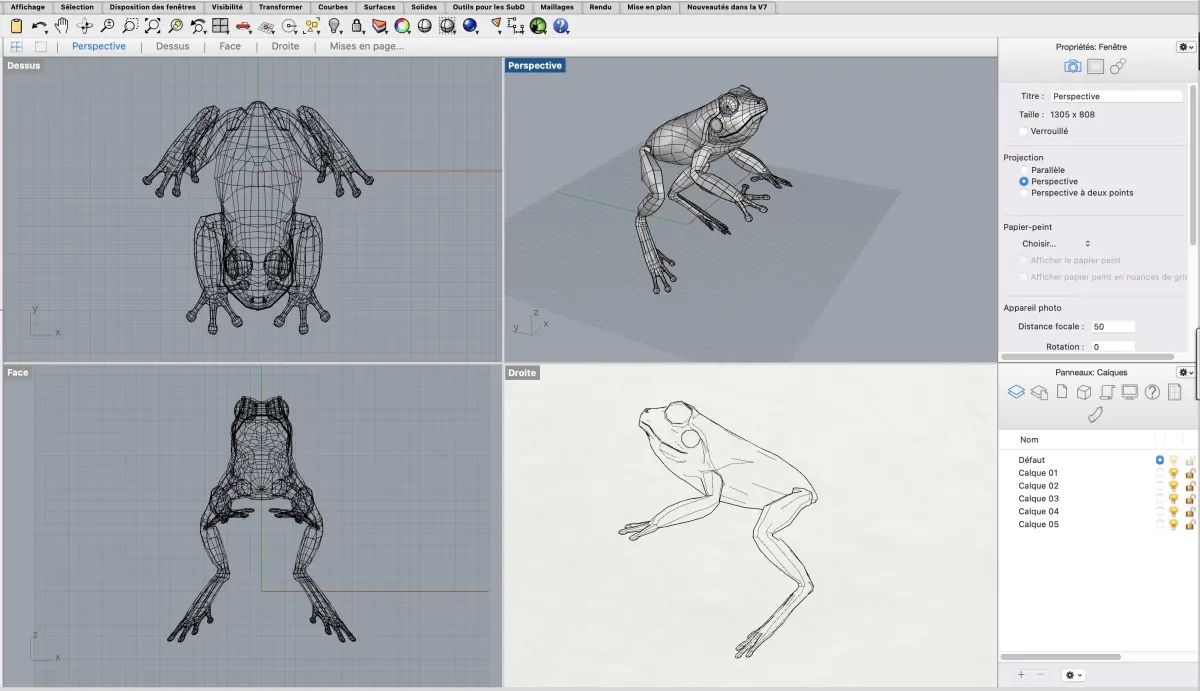Click the Zoom selected icon
Image resolution: width=1200 pixels, height=691 pixels.
point(175,25)
